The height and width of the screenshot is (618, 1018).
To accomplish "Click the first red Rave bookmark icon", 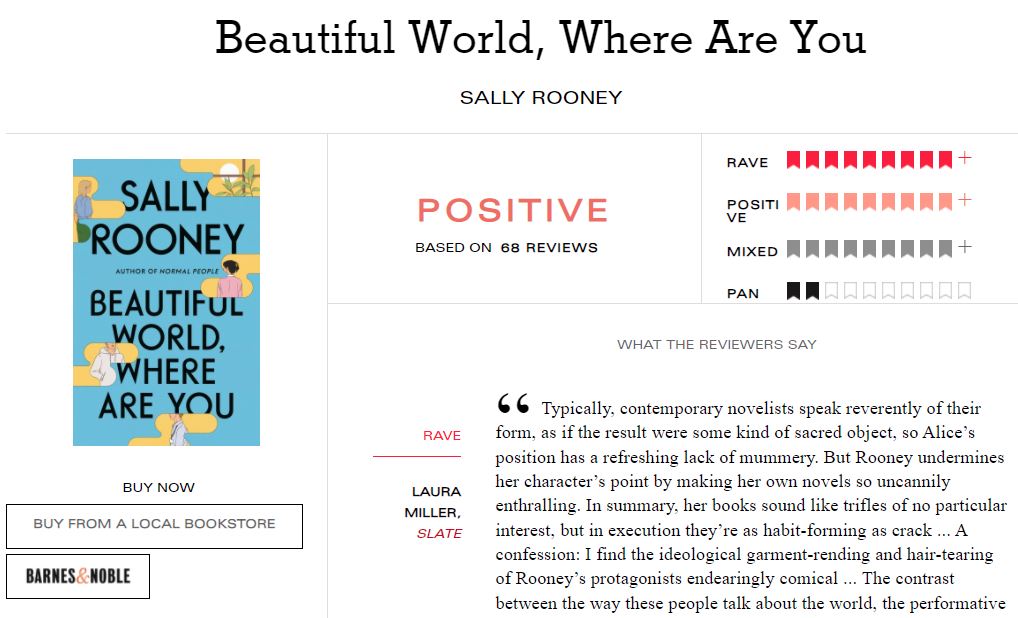I will click(793, 160).
